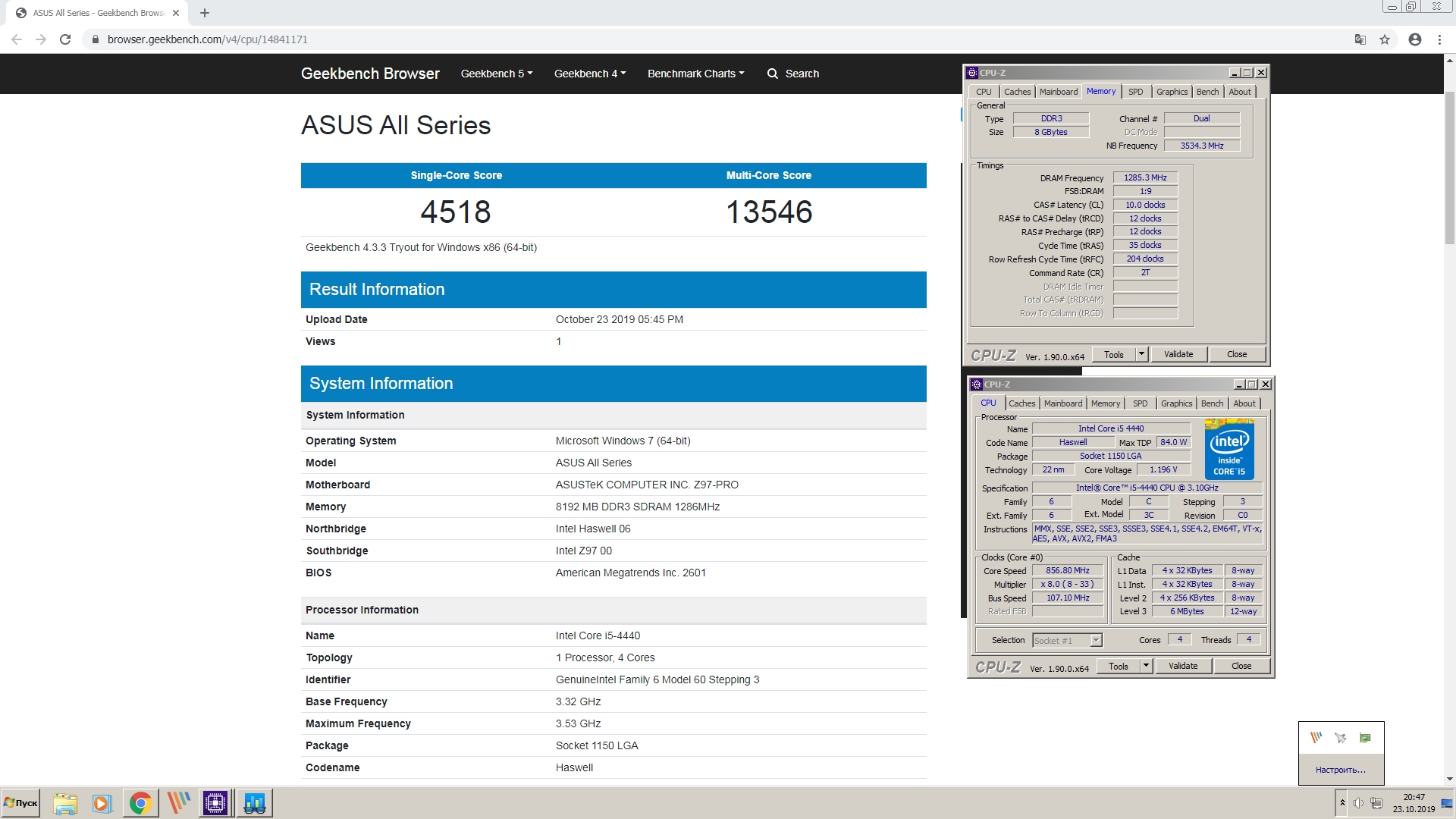Click the Intel Core i5 logo in CPU-Z
This screenshot has width=1456, height=819.
(1229, 449)
